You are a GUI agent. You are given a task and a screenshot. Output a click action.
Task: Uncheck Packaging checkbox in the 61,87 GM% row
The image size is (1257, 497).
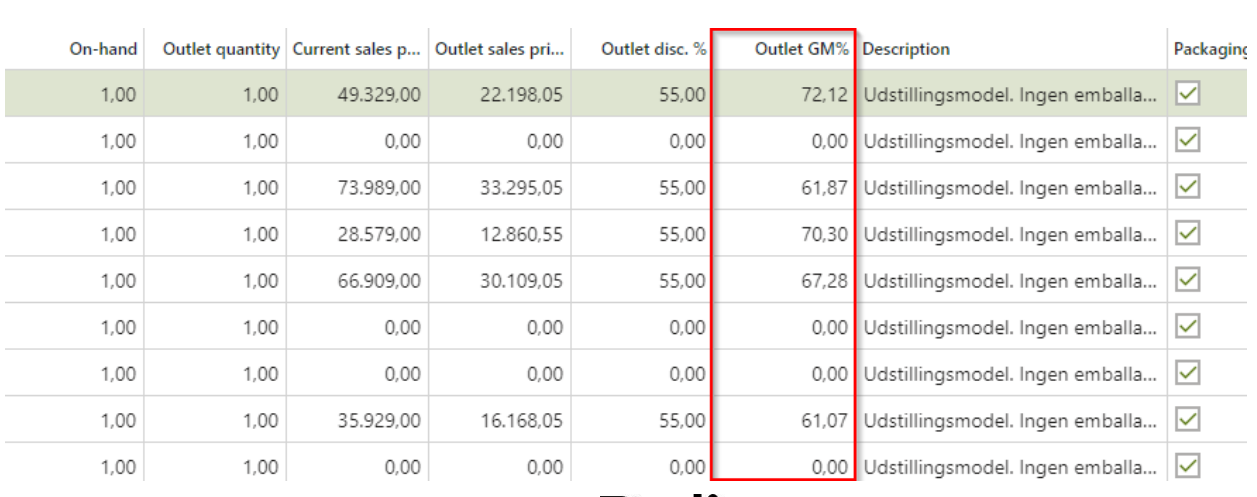[x=1188, y=187]
